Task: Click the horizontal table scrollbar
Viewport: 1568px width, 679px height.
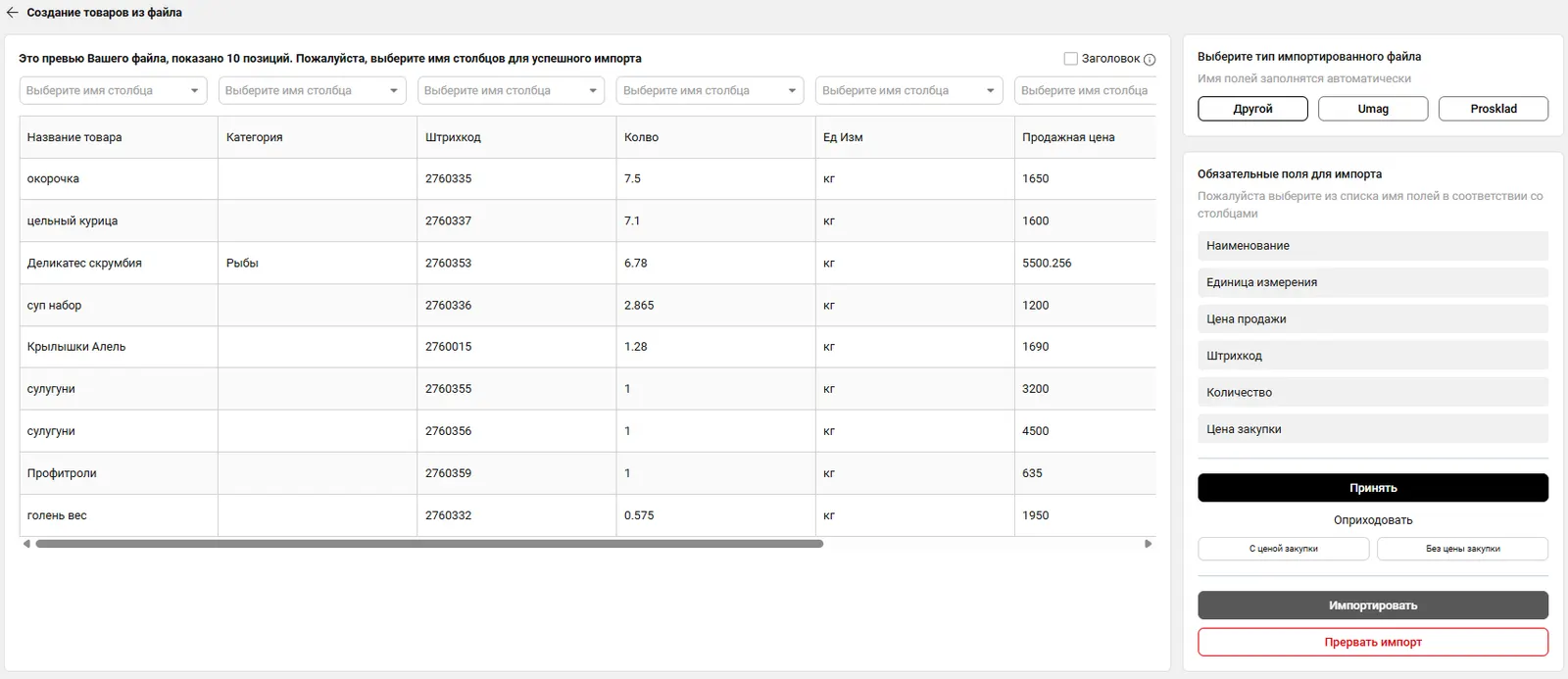Action: click(x=429, y=544)
